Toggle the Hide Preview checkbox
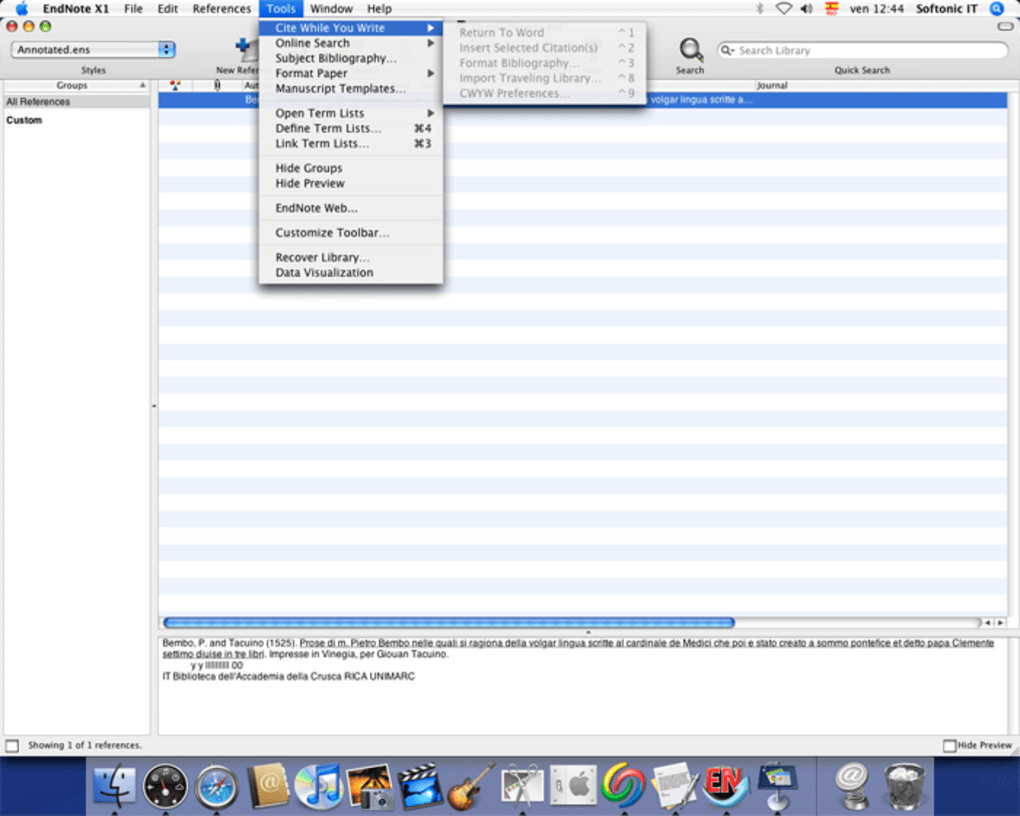The width and height of the screenshot is (1020, 816). coord(949,745)
